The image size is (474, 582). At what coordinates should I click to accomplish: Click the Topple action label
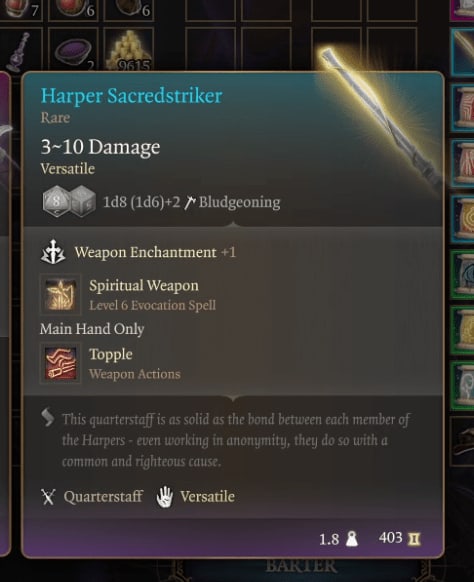[x=111, y=354]
